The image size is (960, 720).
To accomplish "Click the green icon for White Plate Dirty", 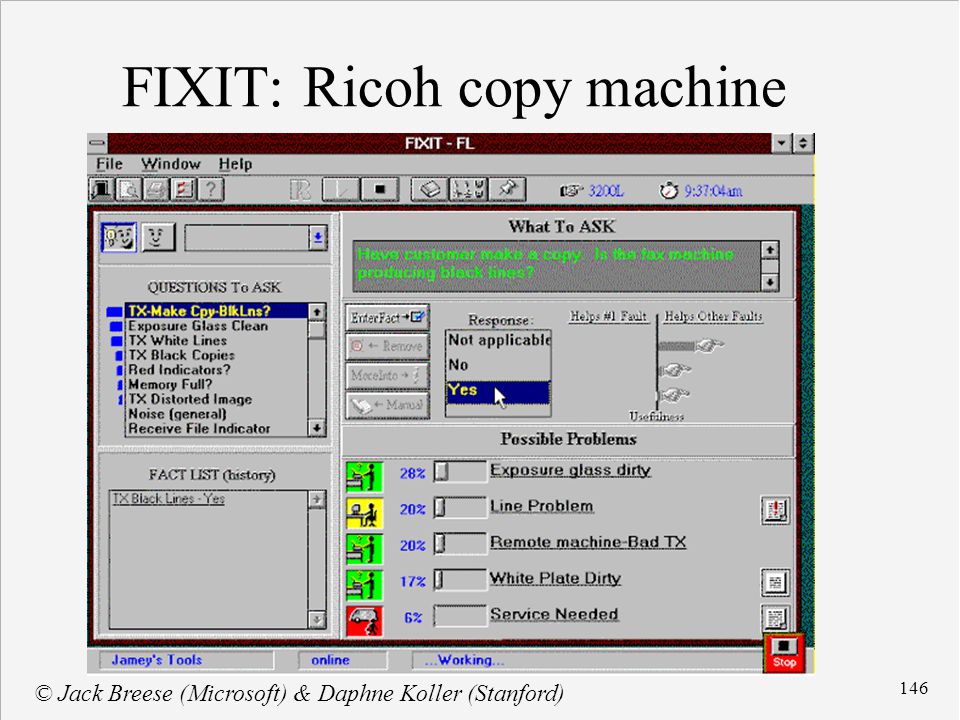I will click(x=364, y=585).
